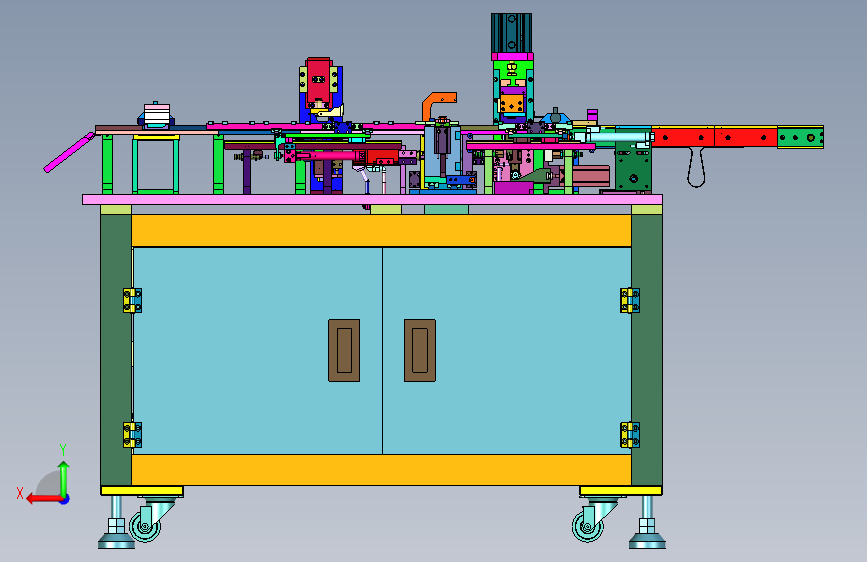Image resolution: width=867 pixels, height=562 pixels.
Task: Pick the lower hinge on the right door
Action: 630,435
